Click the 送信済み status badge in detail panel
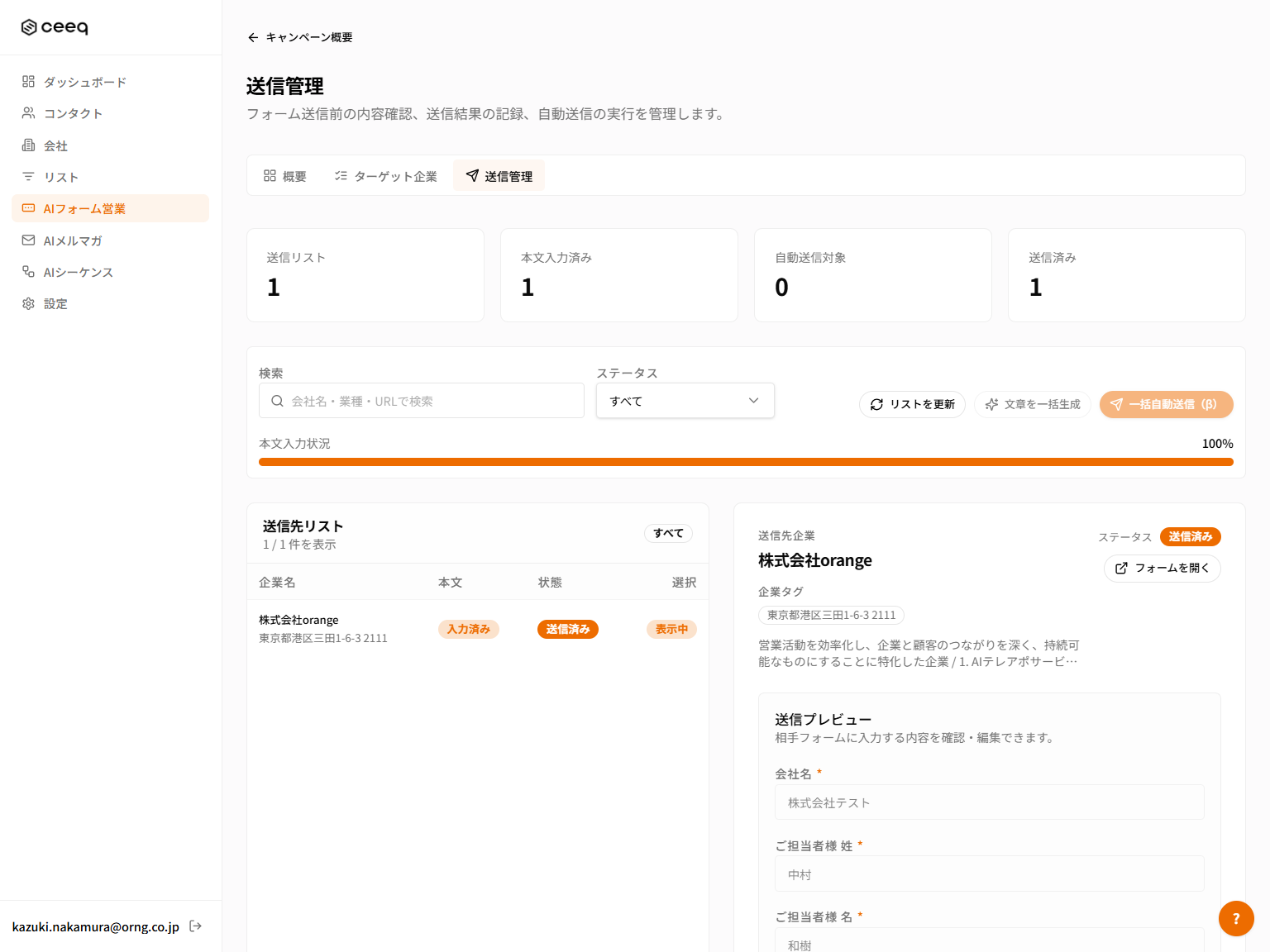 [x=1191, y=536]
